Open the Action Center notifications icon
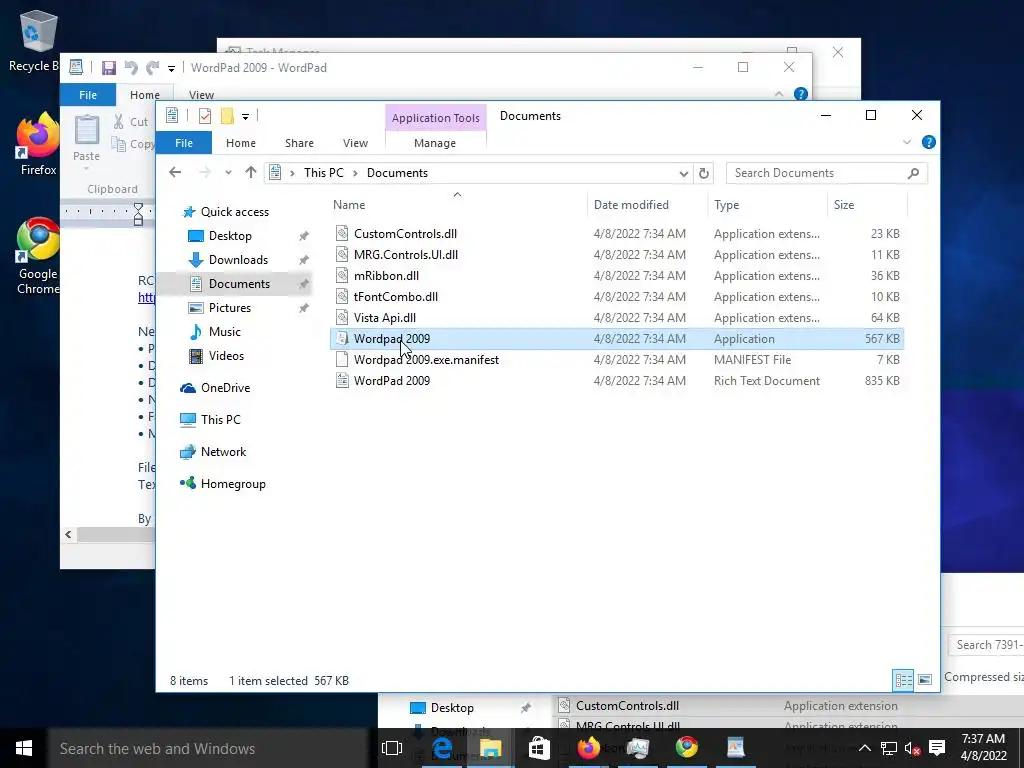 [936, 748]
